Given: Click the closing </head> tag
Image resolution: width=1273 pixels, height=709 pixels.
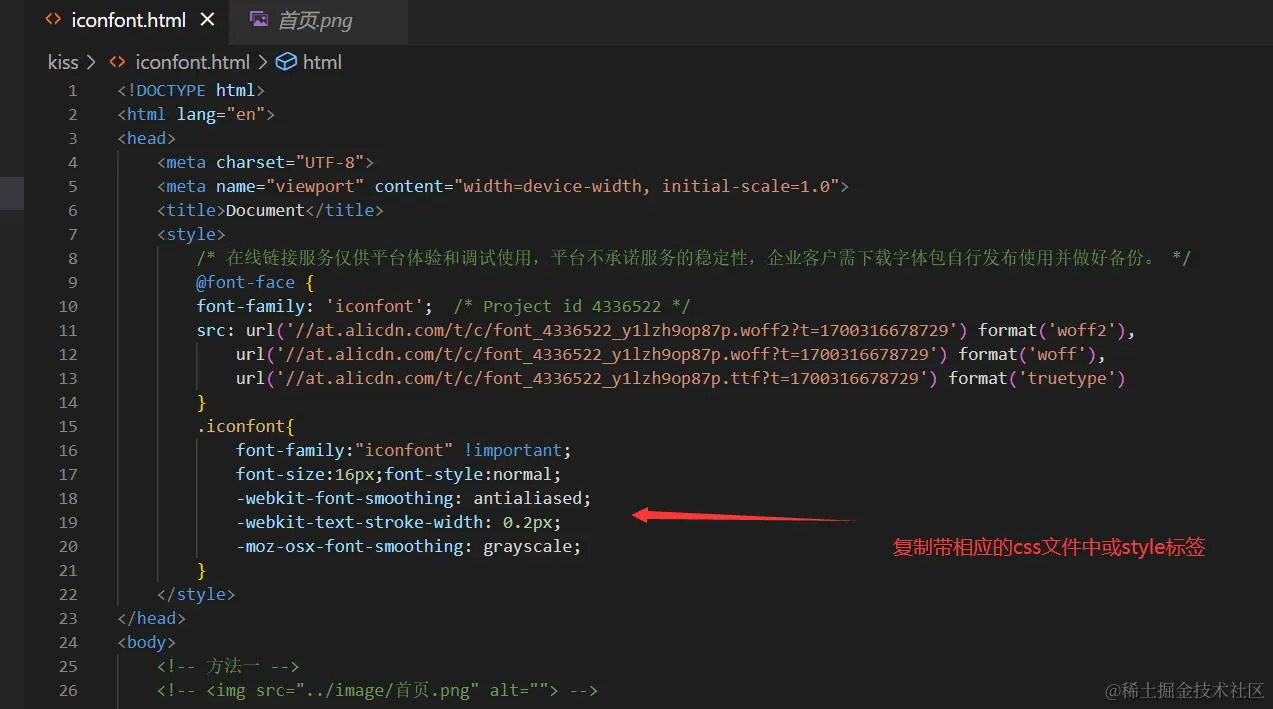Looking at the screenshot, I should (151, 618).
